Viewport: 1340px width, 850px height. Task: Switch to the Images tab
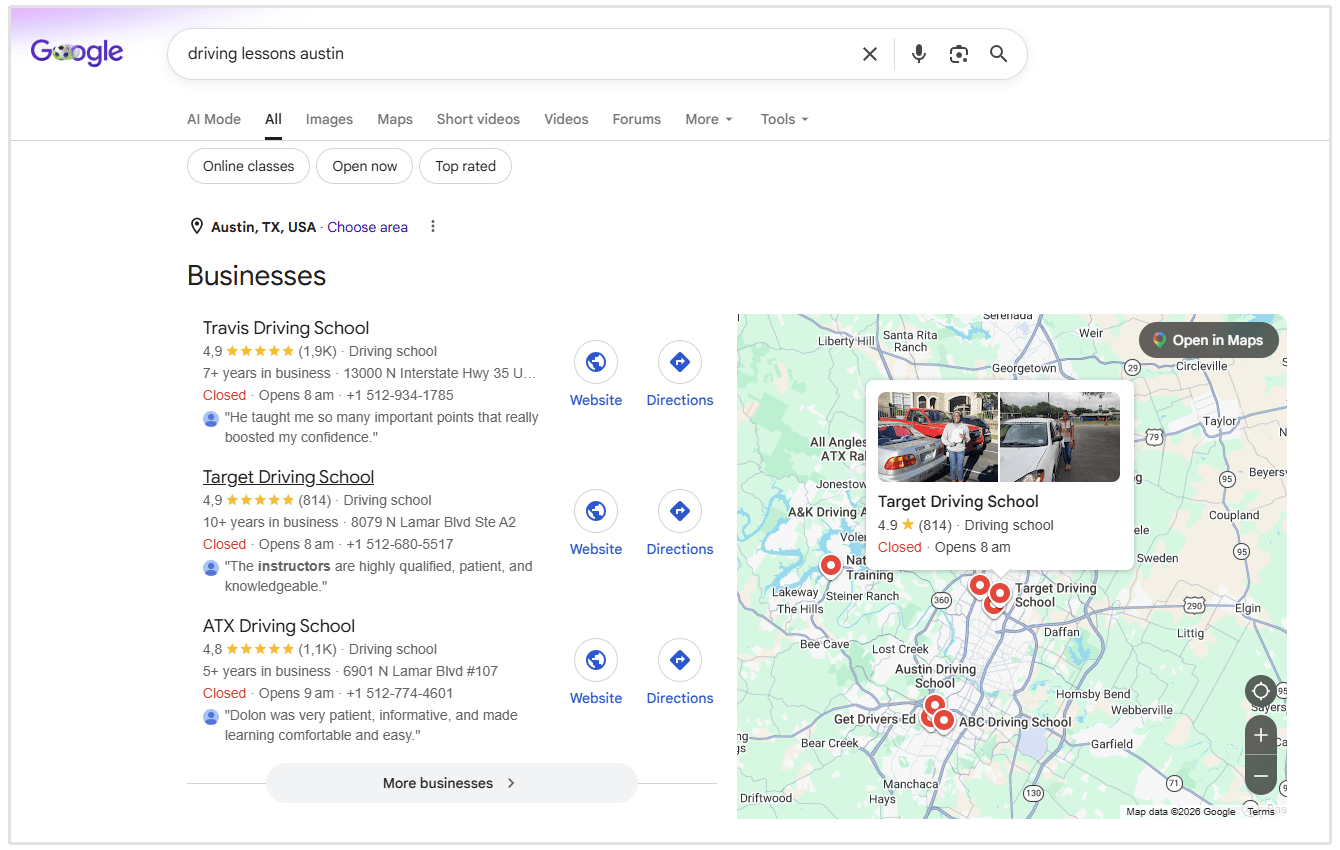(329, 119)
